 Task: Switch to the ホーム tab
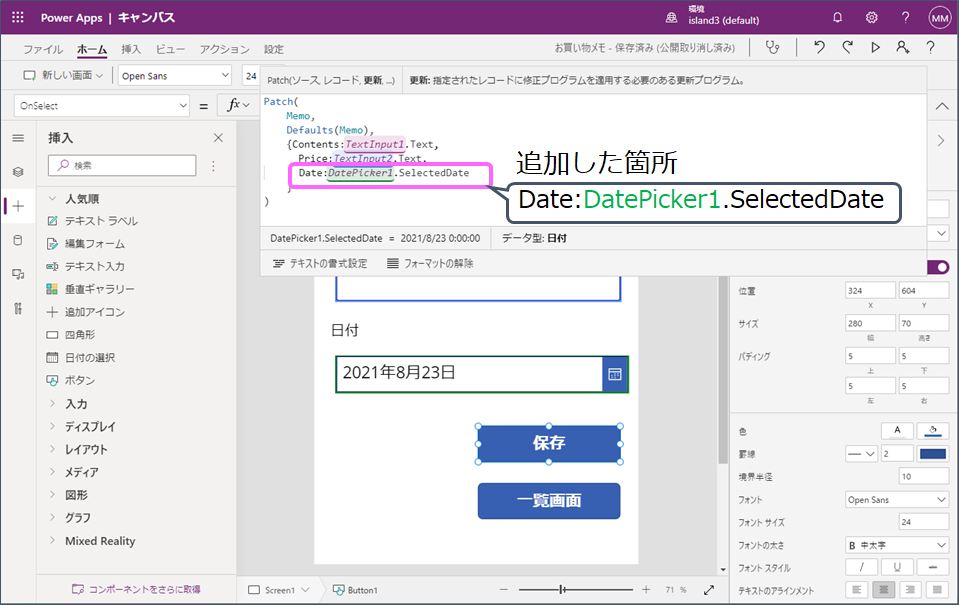pyautogui.click(x=92, y=49)
